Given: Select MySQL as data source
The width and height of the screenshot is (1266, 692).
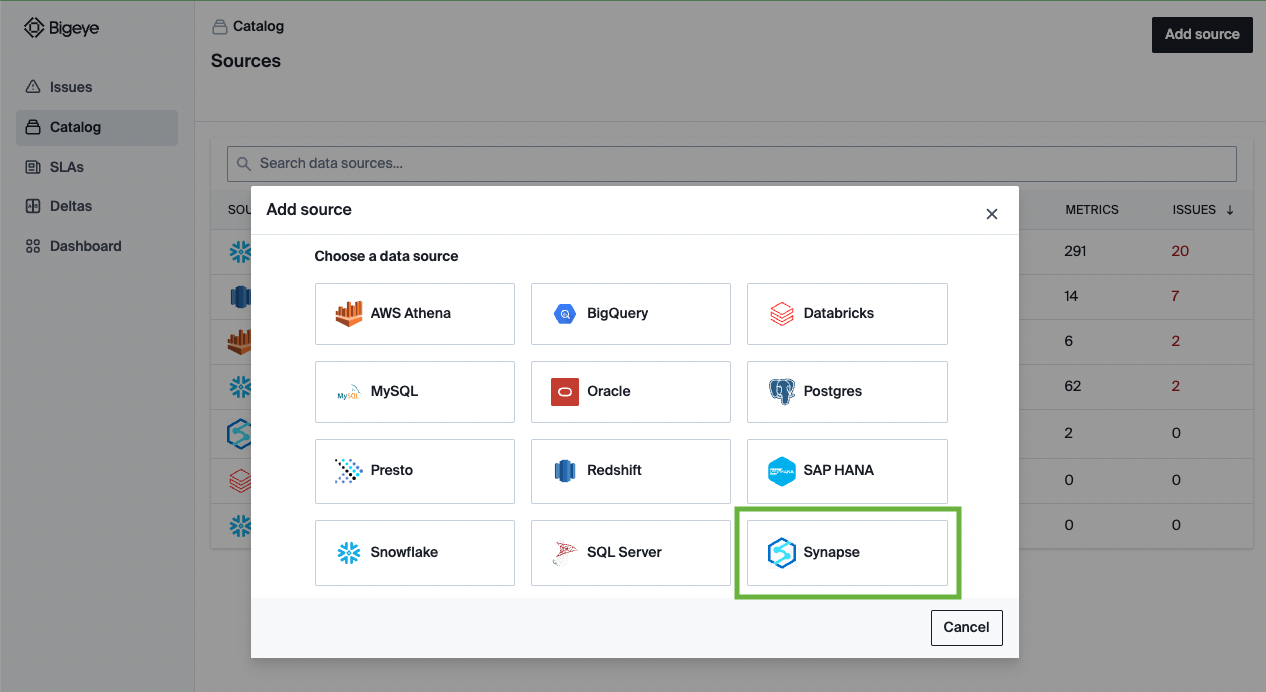Looking at the screenshot, I should 415,391.
